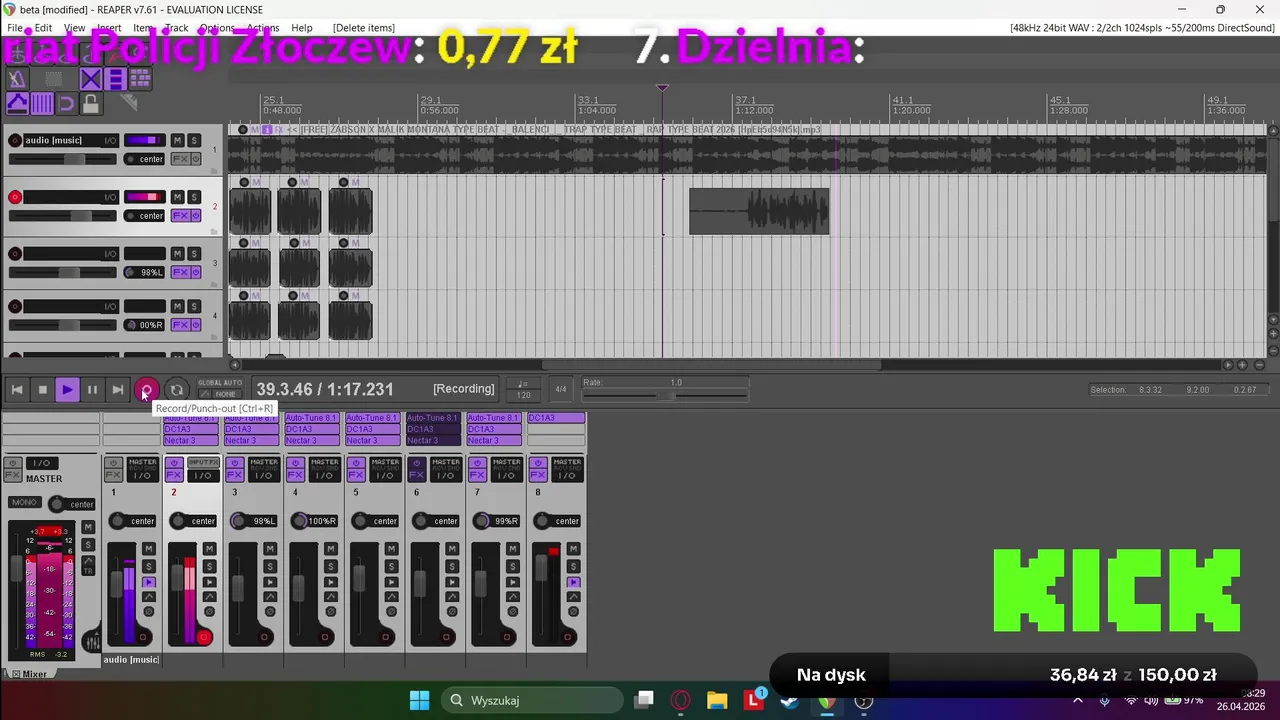Open the File menu
This screenshot has height=720, width=1280.
[14, 28]
